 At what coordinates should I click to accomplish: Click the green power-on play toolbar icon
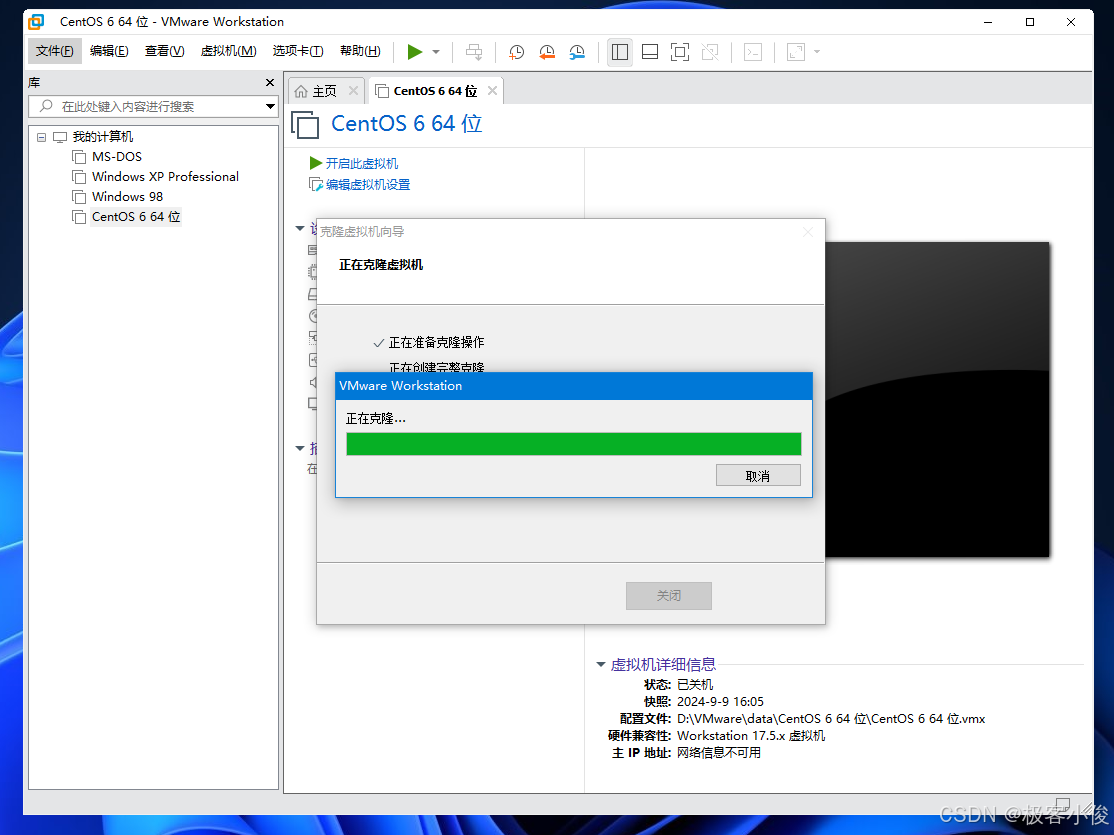(x=415, y=52)
